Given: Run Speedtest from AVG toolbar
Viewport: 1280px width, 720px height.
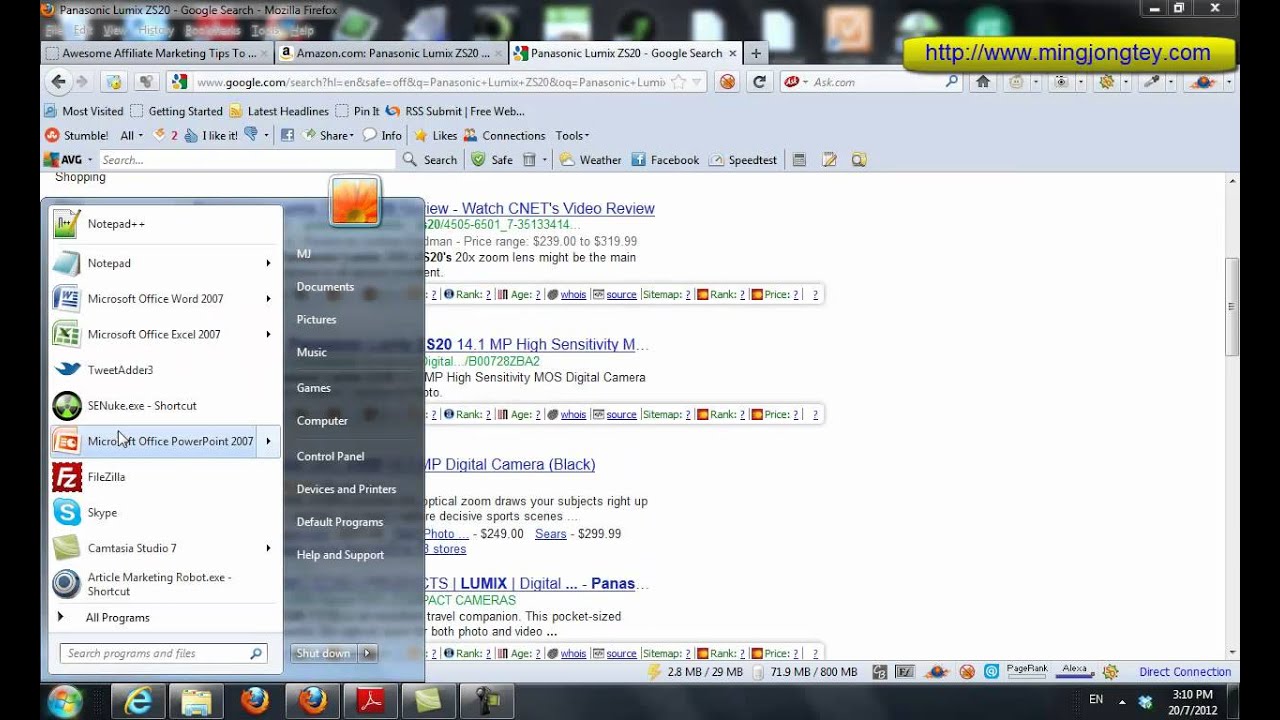Looking at the screenshot, I should coord(743,160).
